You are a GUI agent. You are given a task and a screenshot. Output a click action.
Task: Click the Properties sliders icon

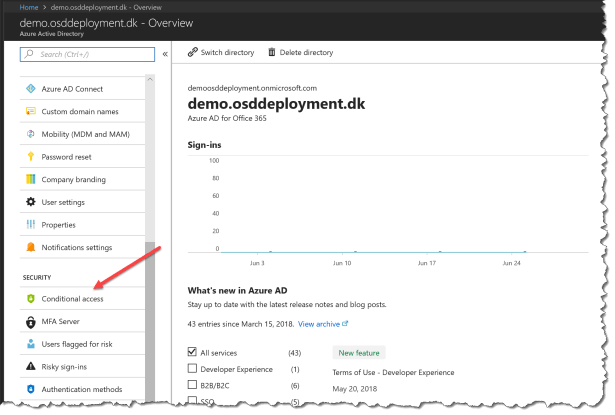(31, 224)
